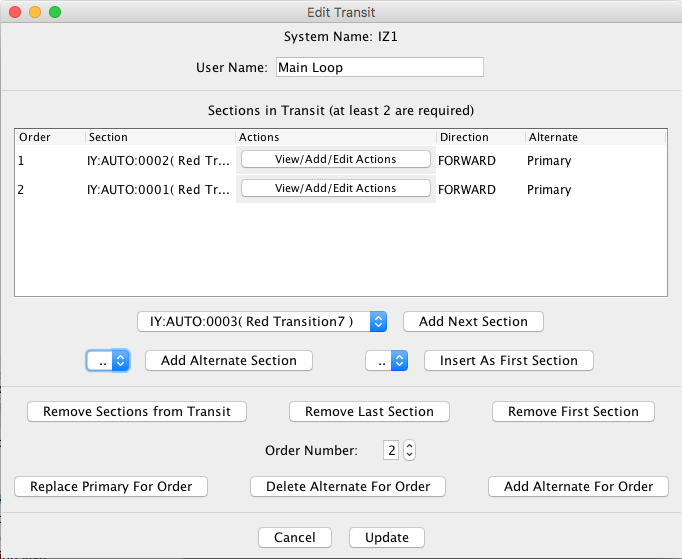682x559 pixels.
Task: Click Remove Sections from Transit
Action: coord(137,411)
